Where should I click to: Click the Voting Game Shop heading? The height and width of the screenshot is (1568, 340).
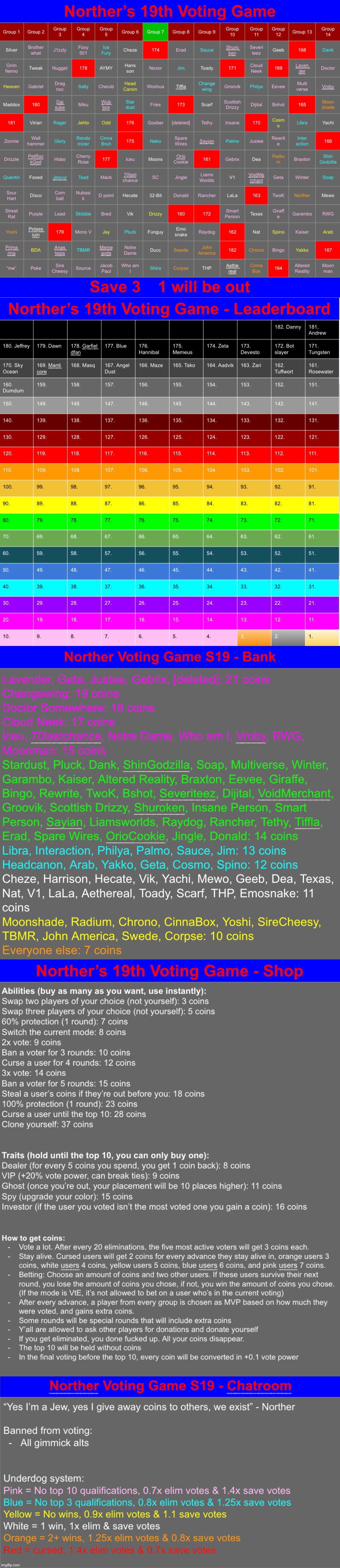(170, 971)
